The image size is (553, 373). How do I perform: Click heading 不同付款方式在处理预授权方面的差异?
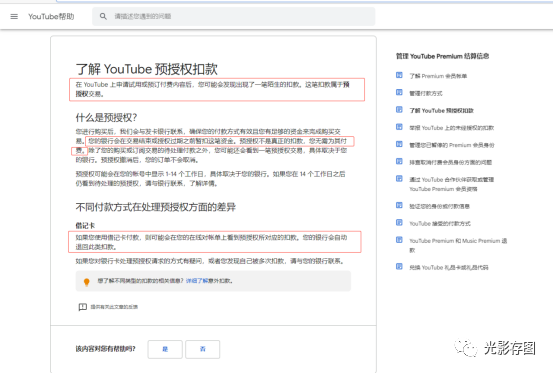[156, 207]
